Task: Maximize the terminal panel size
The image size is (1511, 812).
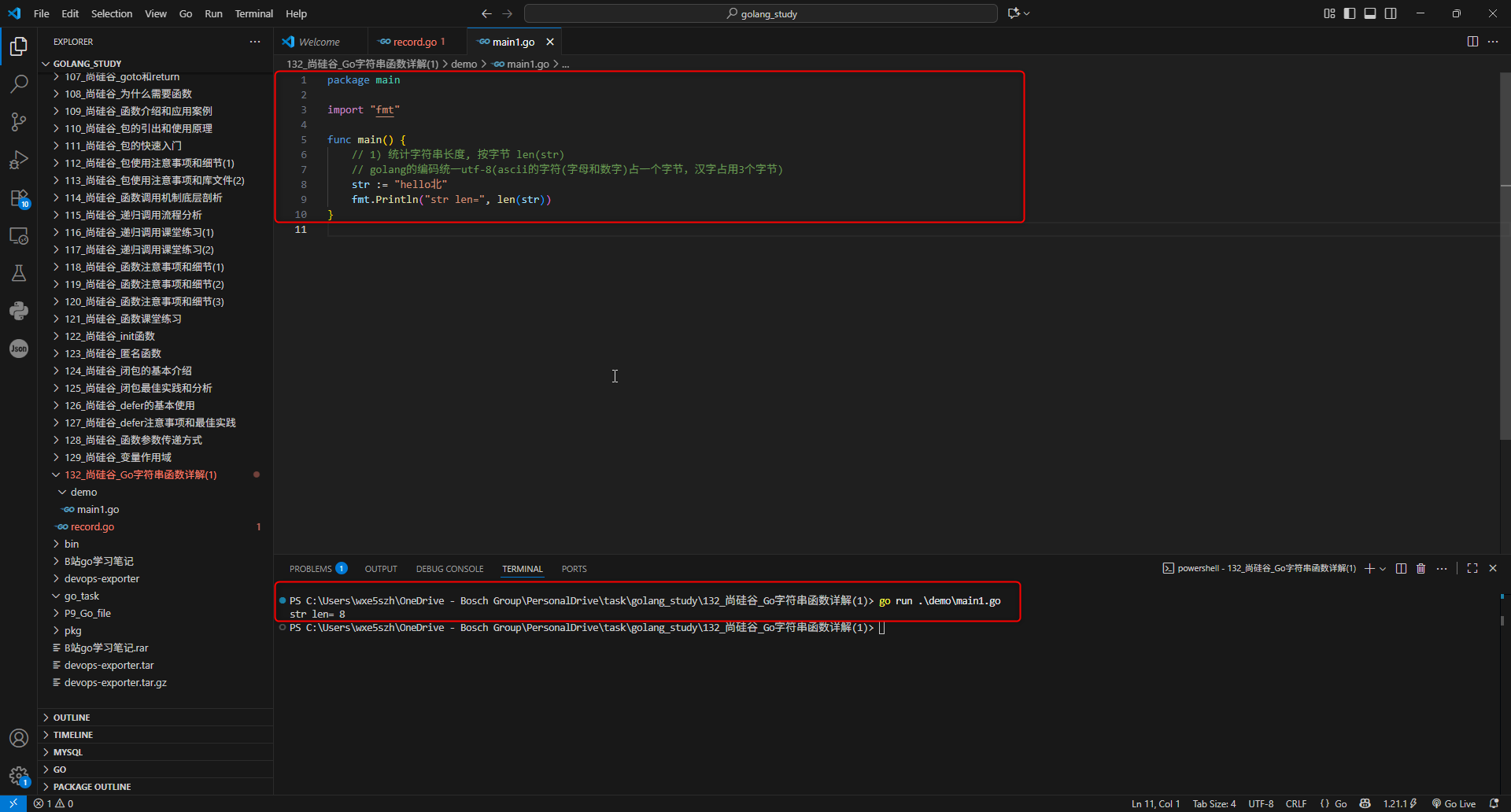Action: pyautogui.click(x=1472, y=568)
